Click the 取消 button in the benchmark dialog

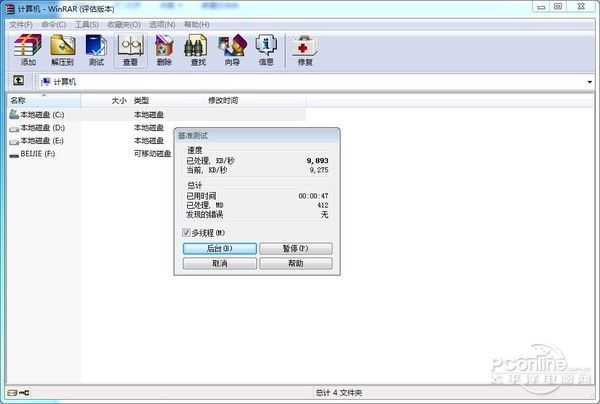220,263
